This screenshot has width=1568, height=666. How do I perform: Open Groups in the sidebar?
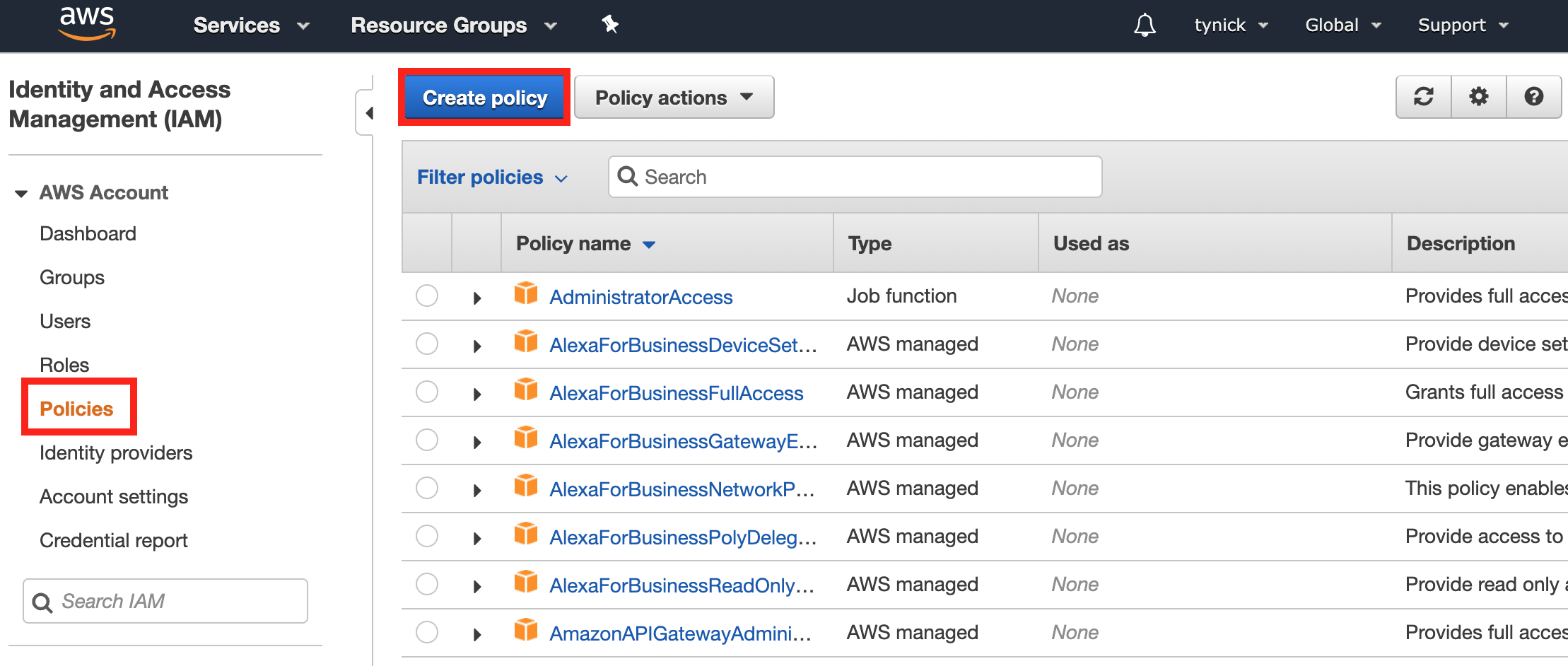72,277
